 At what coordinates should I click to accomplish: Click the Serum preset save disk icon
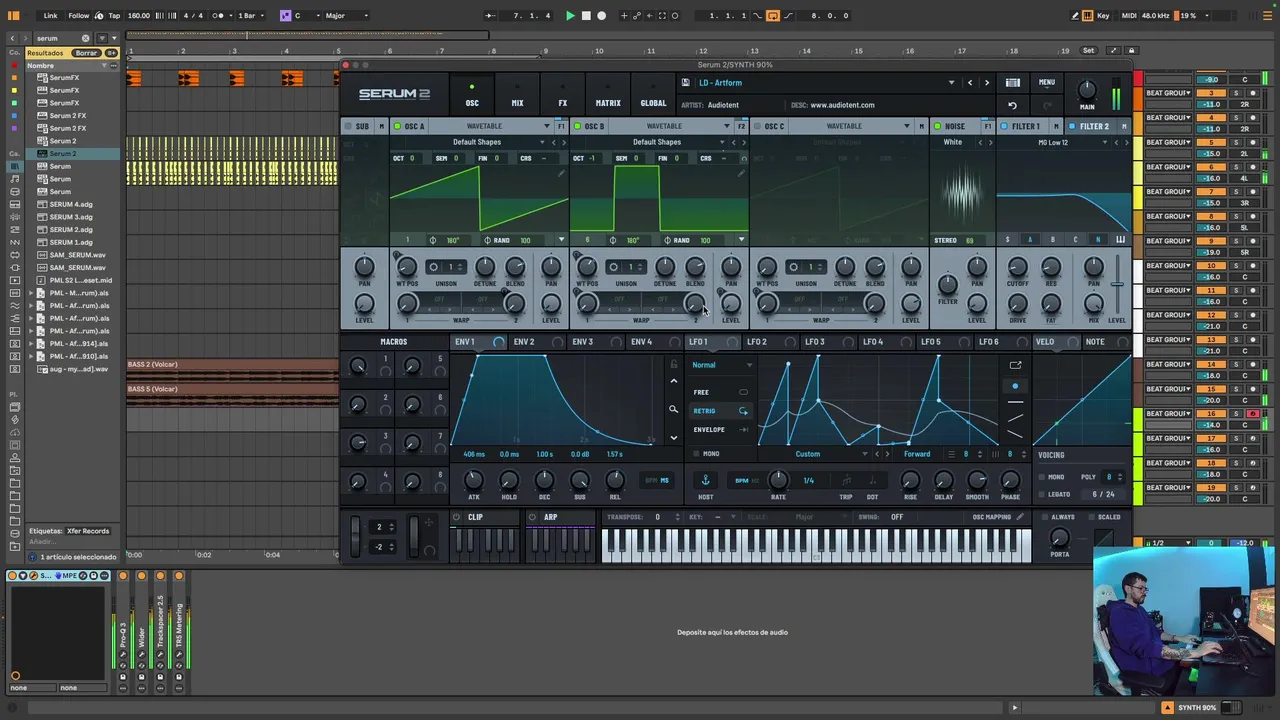click(x=685, y=83)
